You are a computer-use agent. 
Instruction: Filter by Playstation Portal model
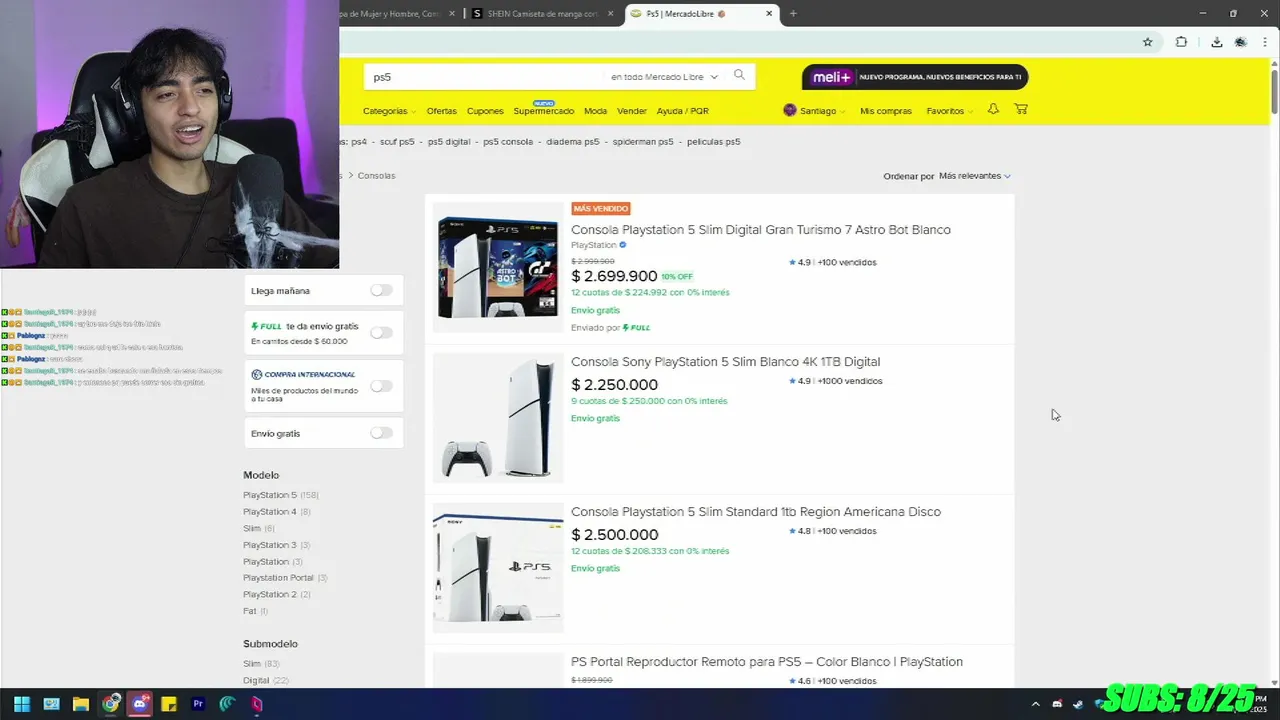(278, 578)
